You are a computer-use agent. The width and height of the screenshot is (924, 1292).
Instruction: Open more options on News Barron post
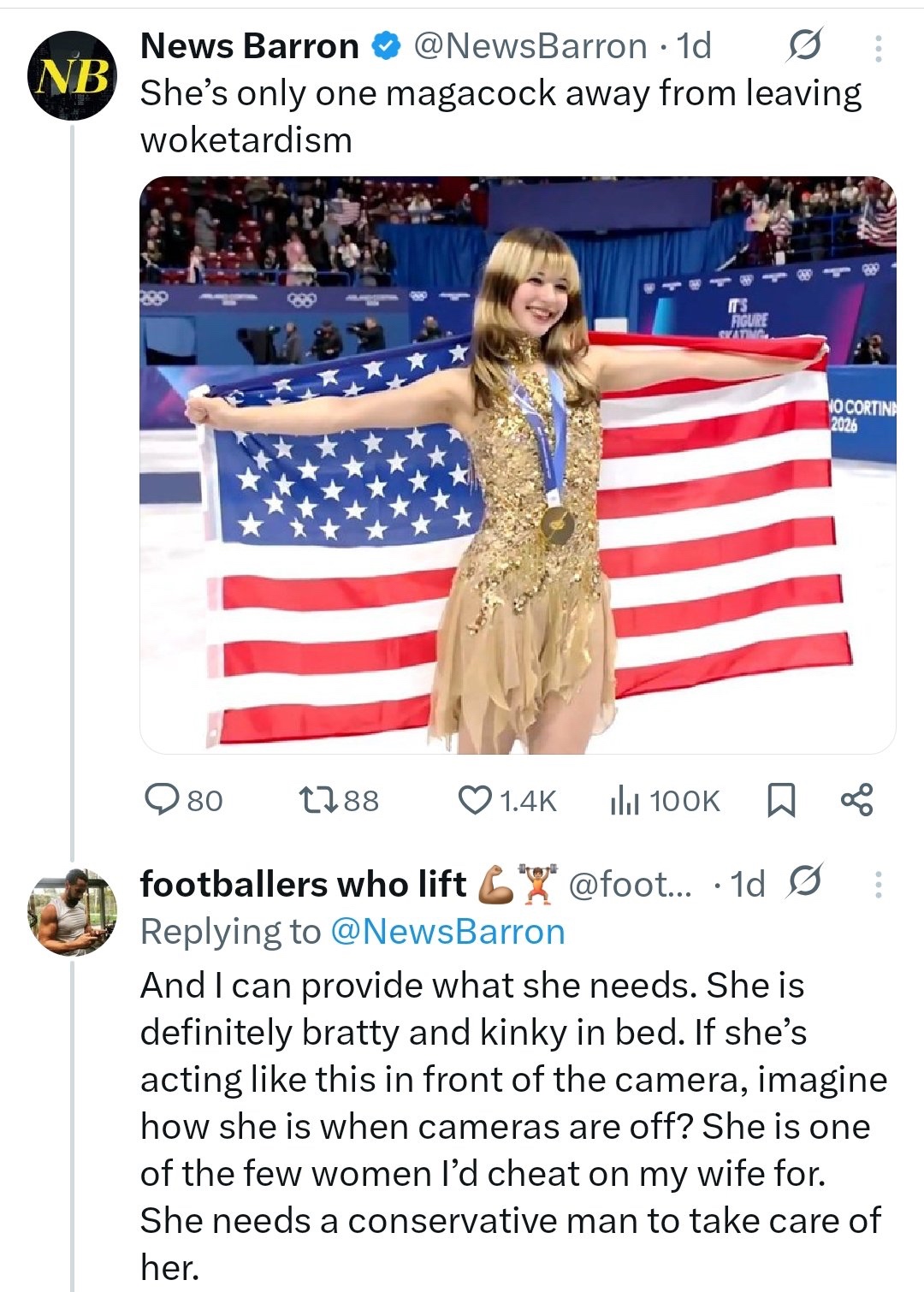(x=878, y=48)
